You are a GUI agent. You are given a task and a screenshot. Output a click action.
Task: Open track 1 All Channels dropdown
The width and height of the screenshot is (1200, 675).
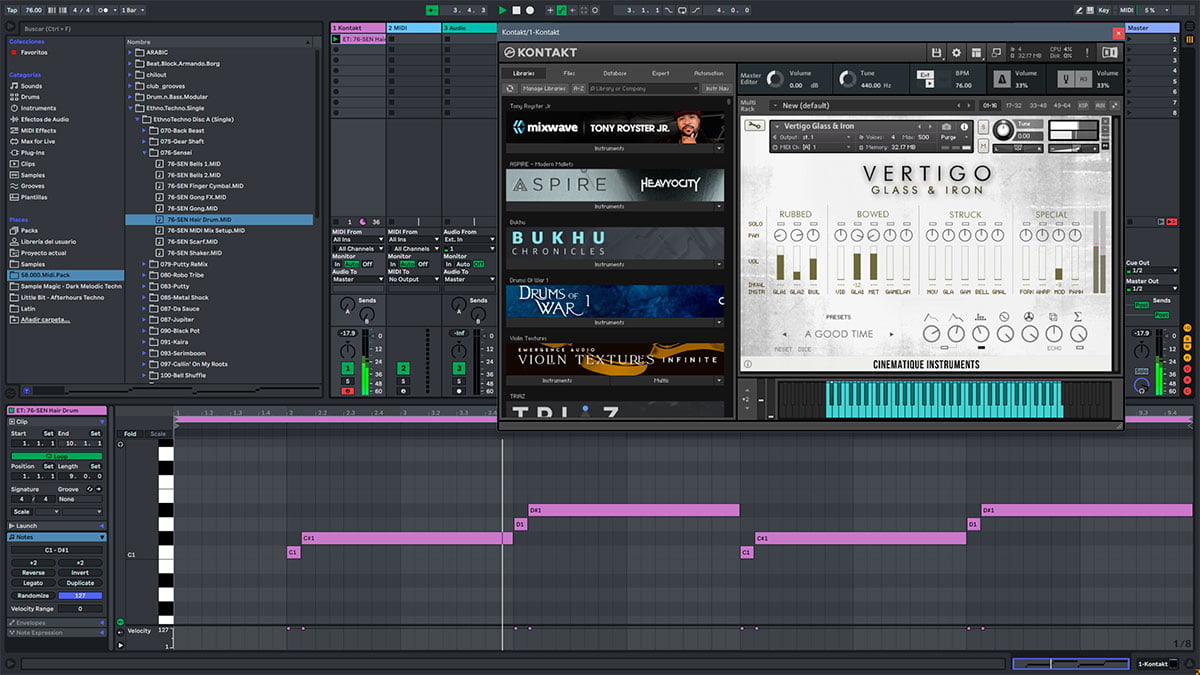[x=358, y=248]
